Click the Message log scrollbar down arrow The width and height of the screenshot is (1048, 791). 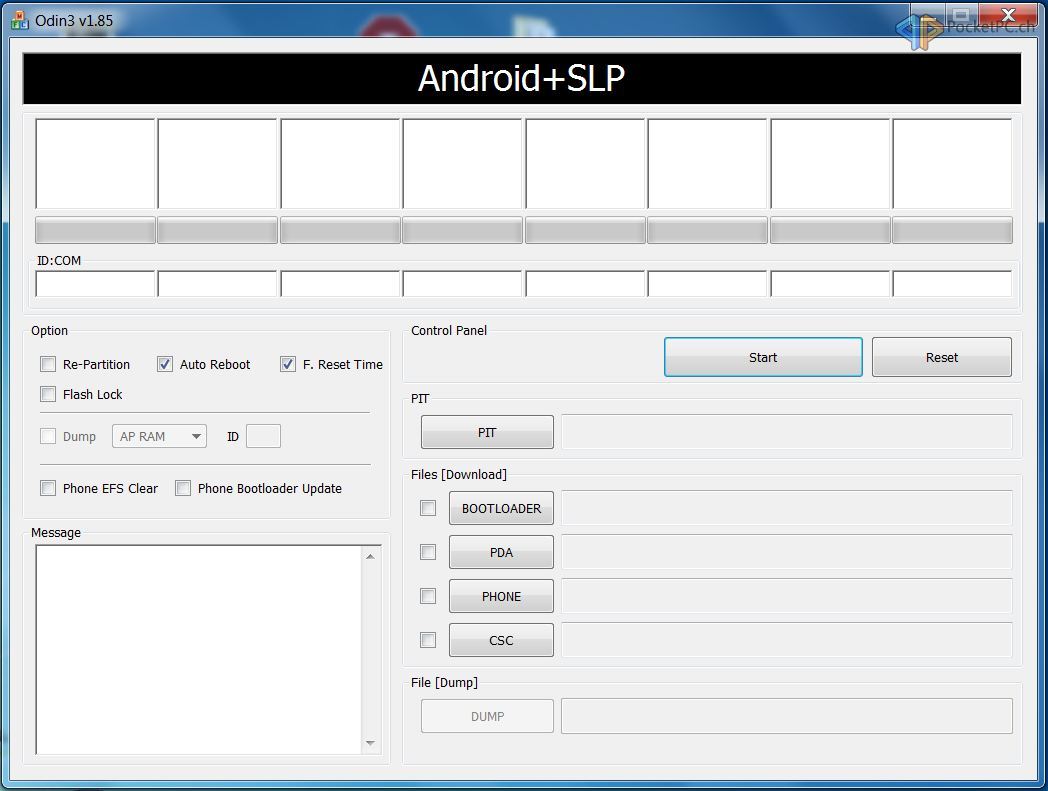click(370, 743)
